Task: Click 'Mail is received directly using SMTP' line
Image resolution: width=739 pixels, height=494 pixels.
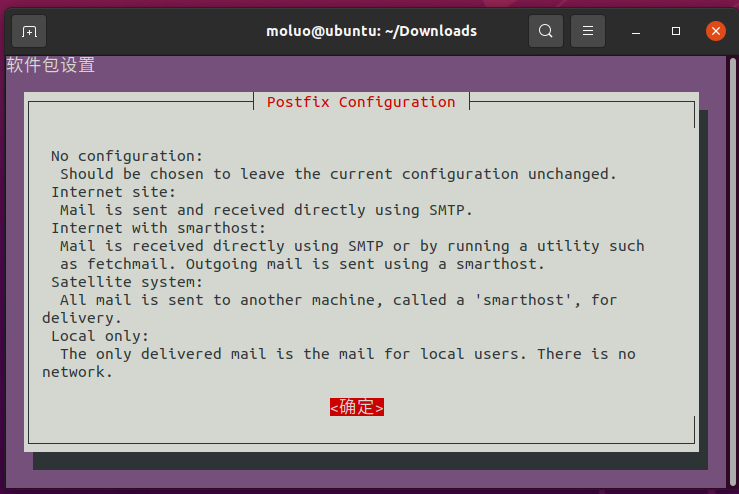Action: (352, 246)
